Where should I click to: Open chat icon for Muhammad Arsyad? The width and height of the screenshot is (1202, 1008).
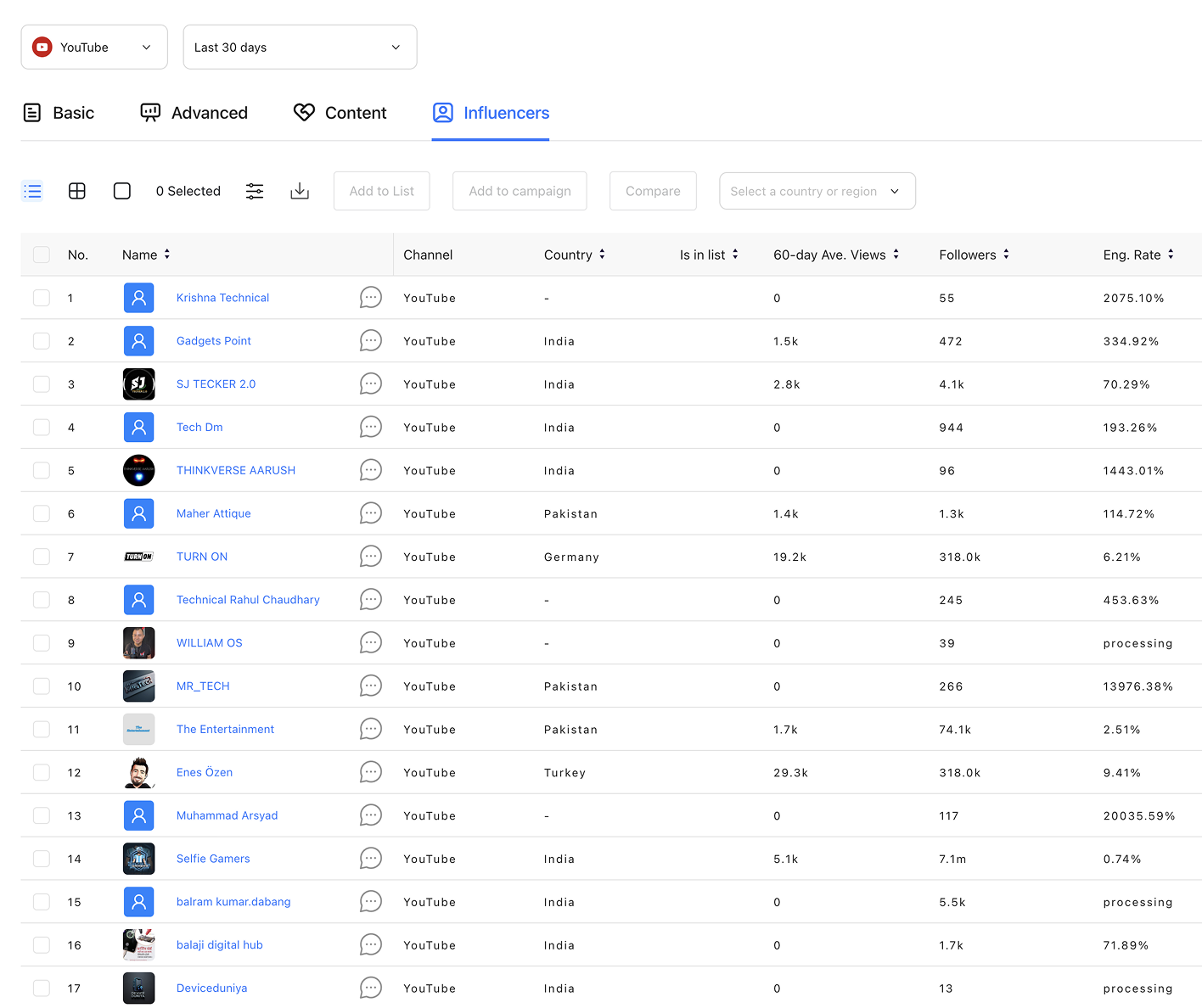click(371, 815)
